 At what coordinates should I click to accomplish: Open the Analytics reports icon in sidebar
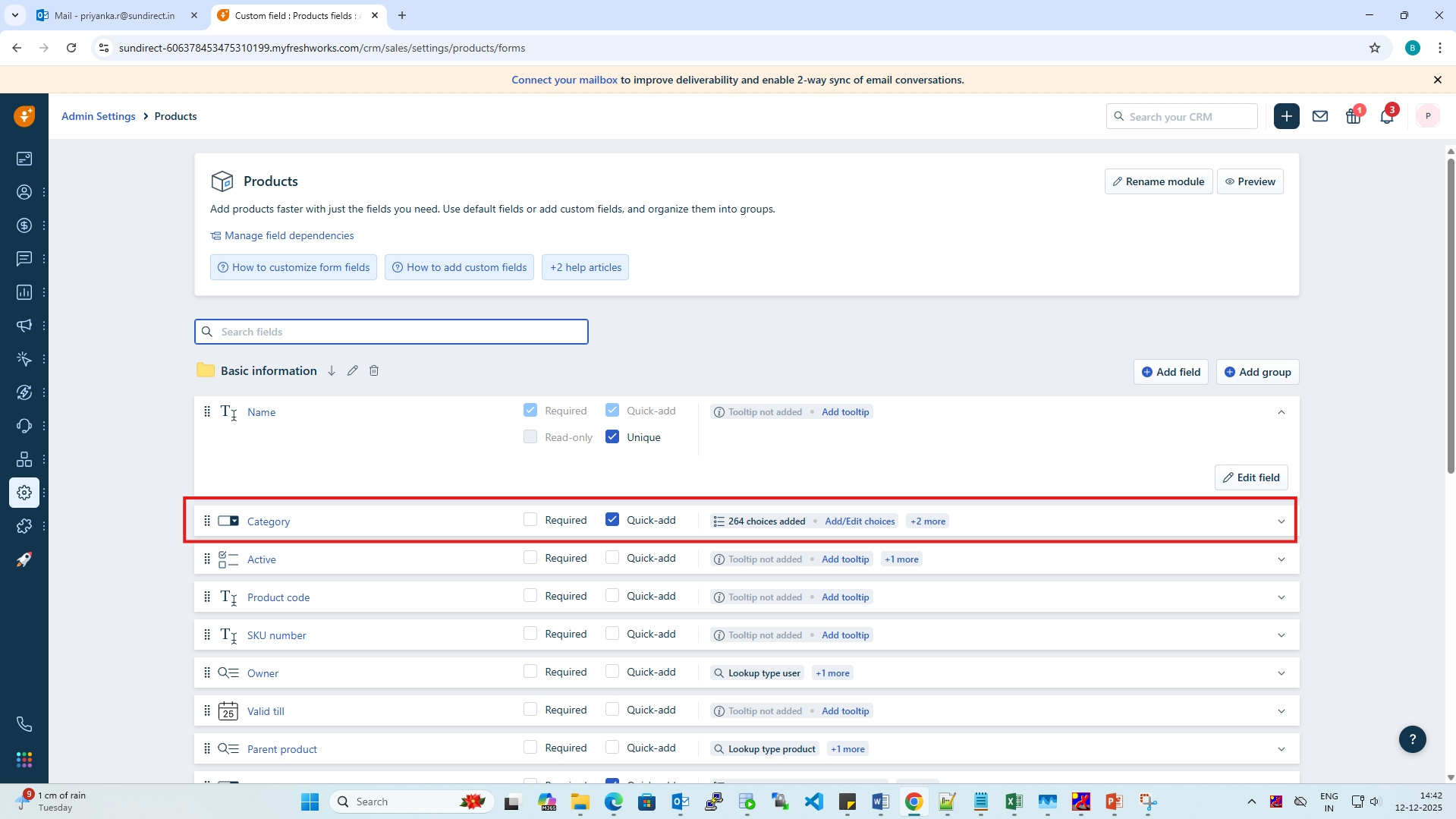(x=24, y=292)
